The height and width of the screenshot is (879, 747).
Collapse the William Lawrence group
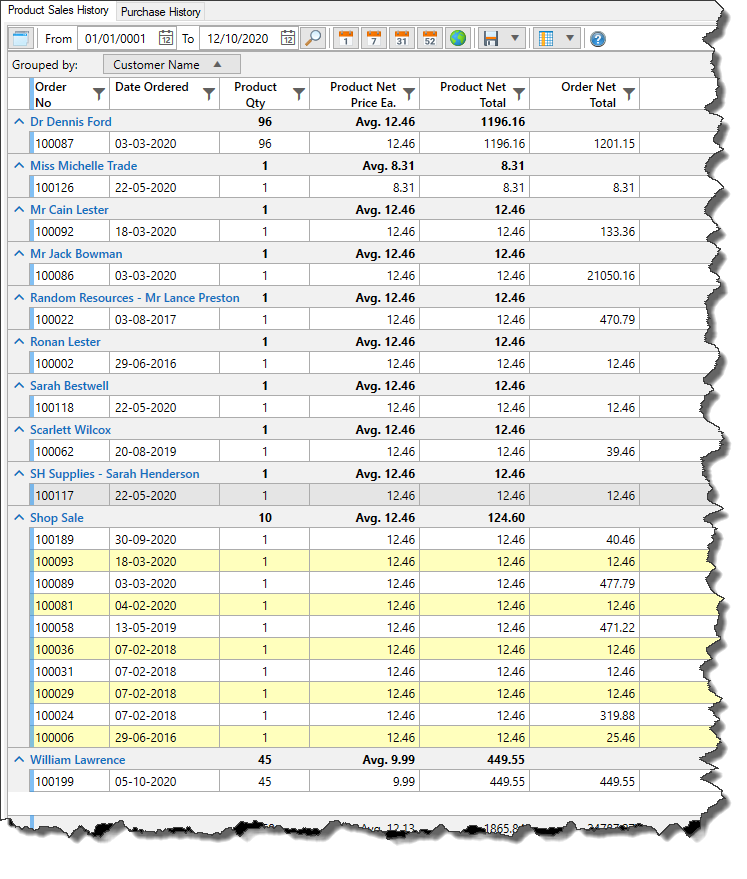(x=18, y=760)
